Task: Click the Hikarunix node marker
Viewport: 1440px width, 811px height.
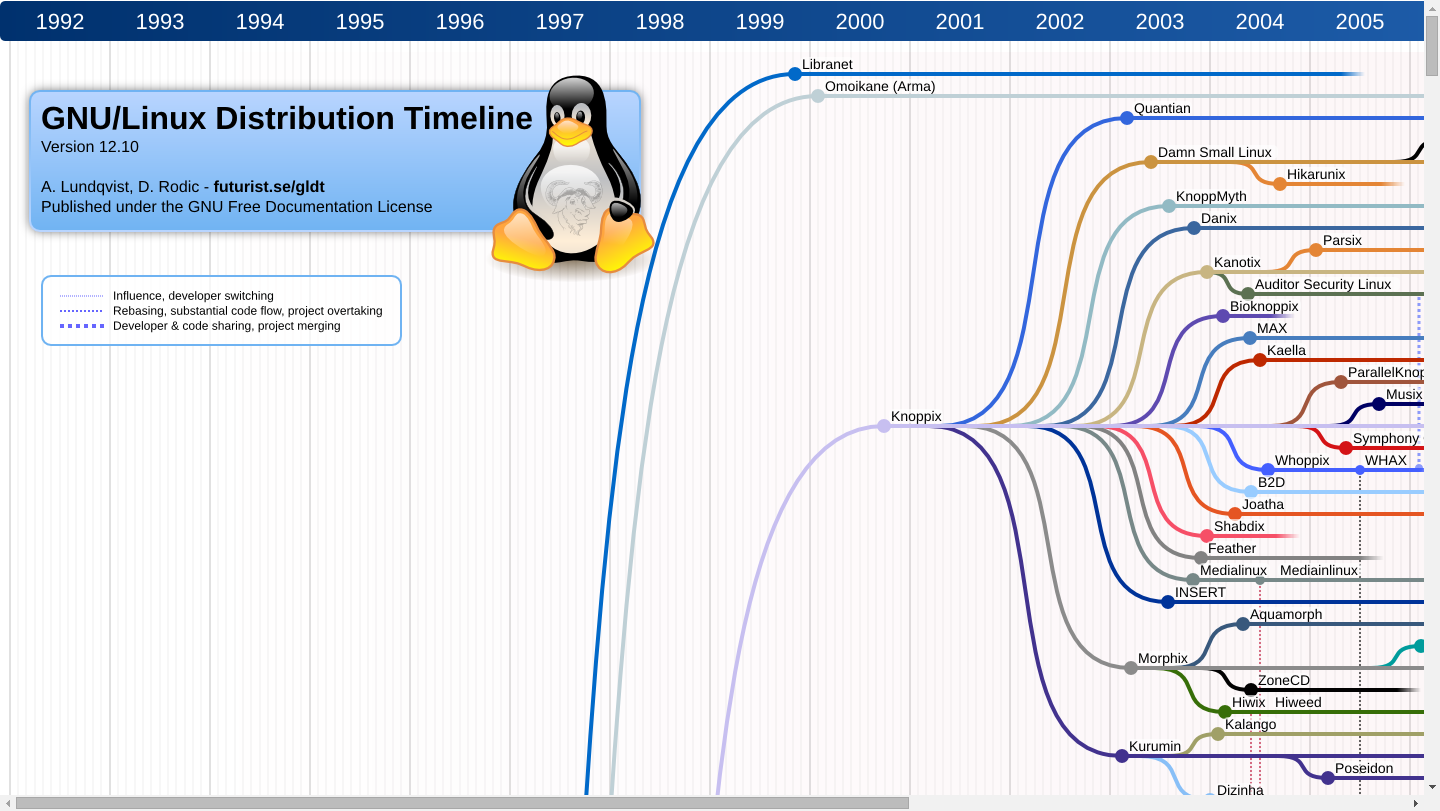Action: 1280,184
